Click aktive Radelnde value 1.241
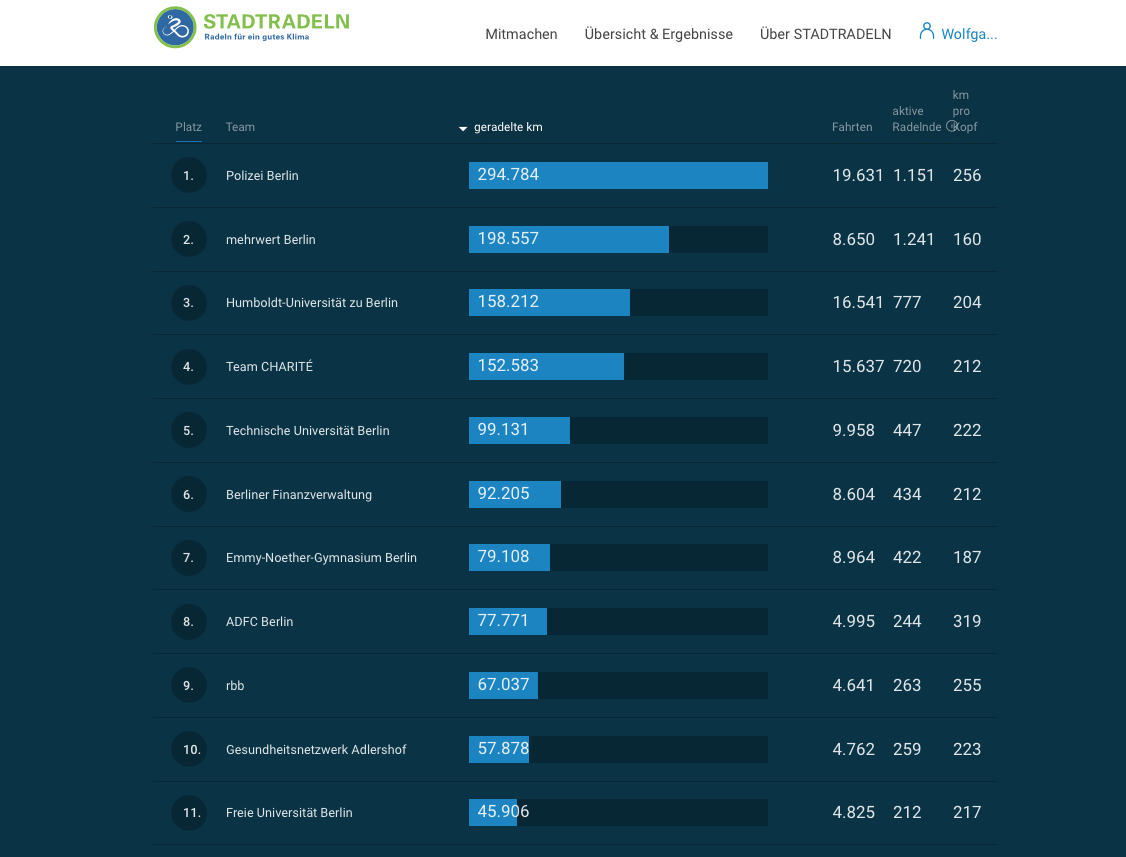 913,239
